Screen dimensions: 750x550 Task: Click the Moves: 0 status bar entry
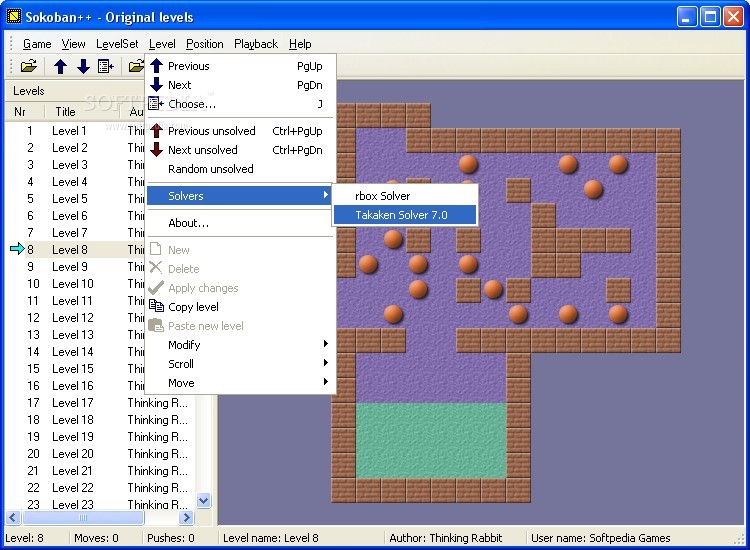point(96,538)
